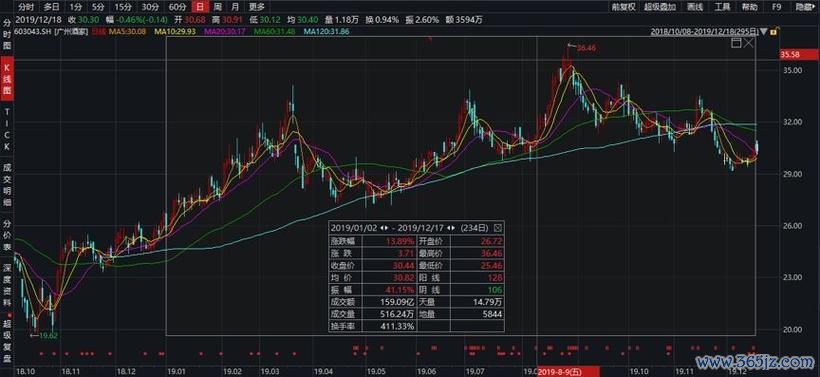The height and width of the screenshot is (377, 820).
Task: Maximize the range selection box
Action: pyautogui.click(x=736, y=43)
